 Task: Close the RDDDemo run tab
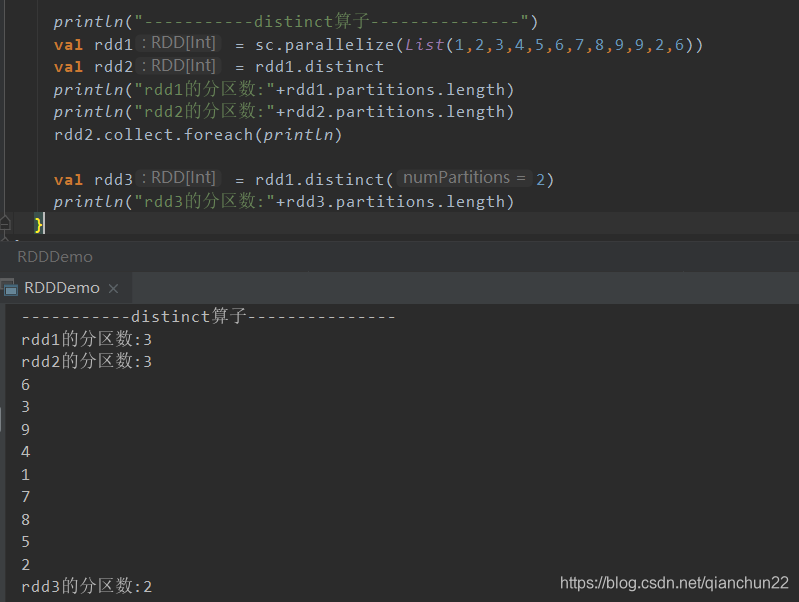pos(114,289)
